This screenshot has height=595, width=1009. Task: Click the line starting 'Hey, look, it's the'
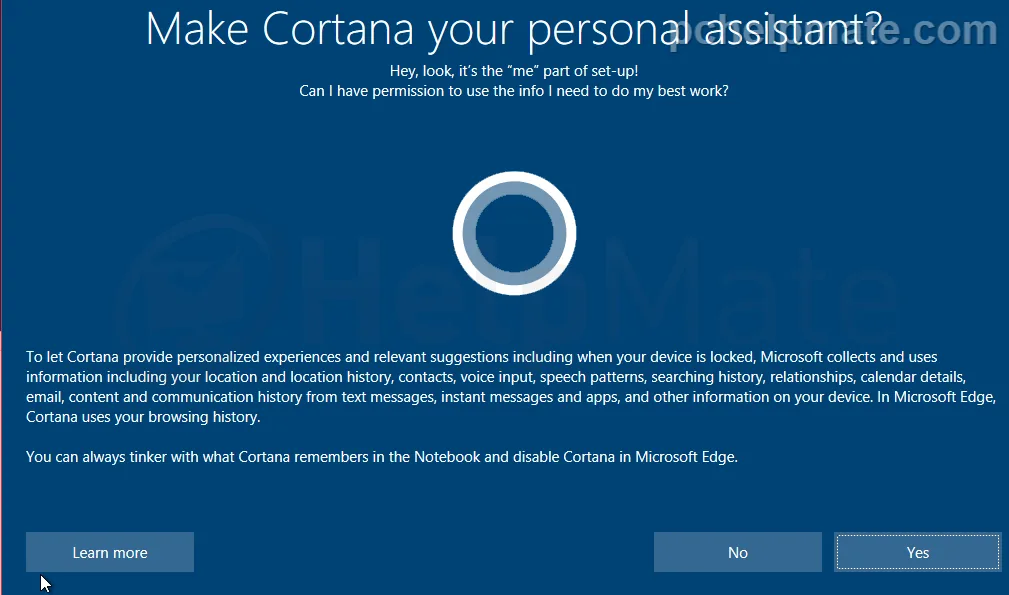pyautogui.click(x=514, y=71)
